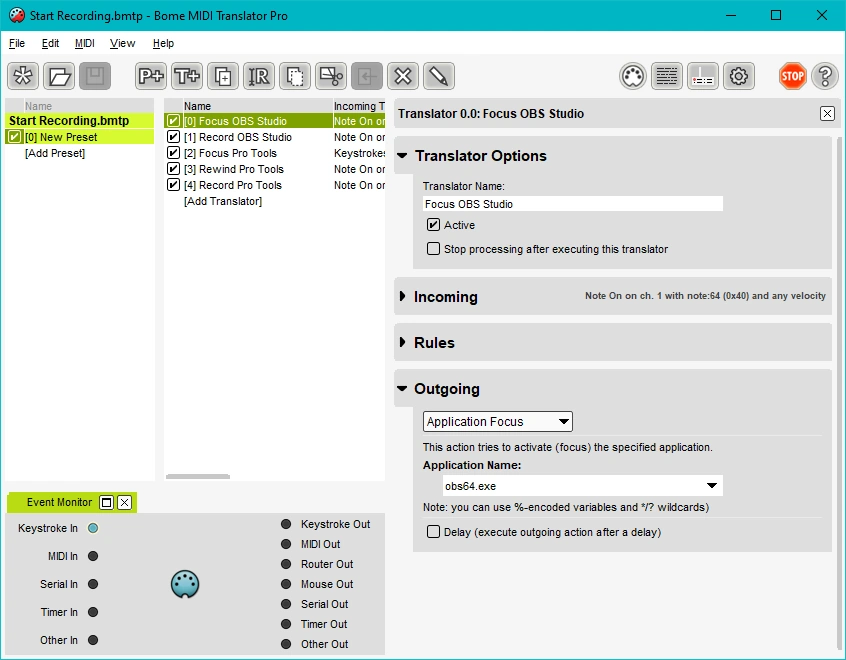Add a new translator with T+ button

[187, 76]
